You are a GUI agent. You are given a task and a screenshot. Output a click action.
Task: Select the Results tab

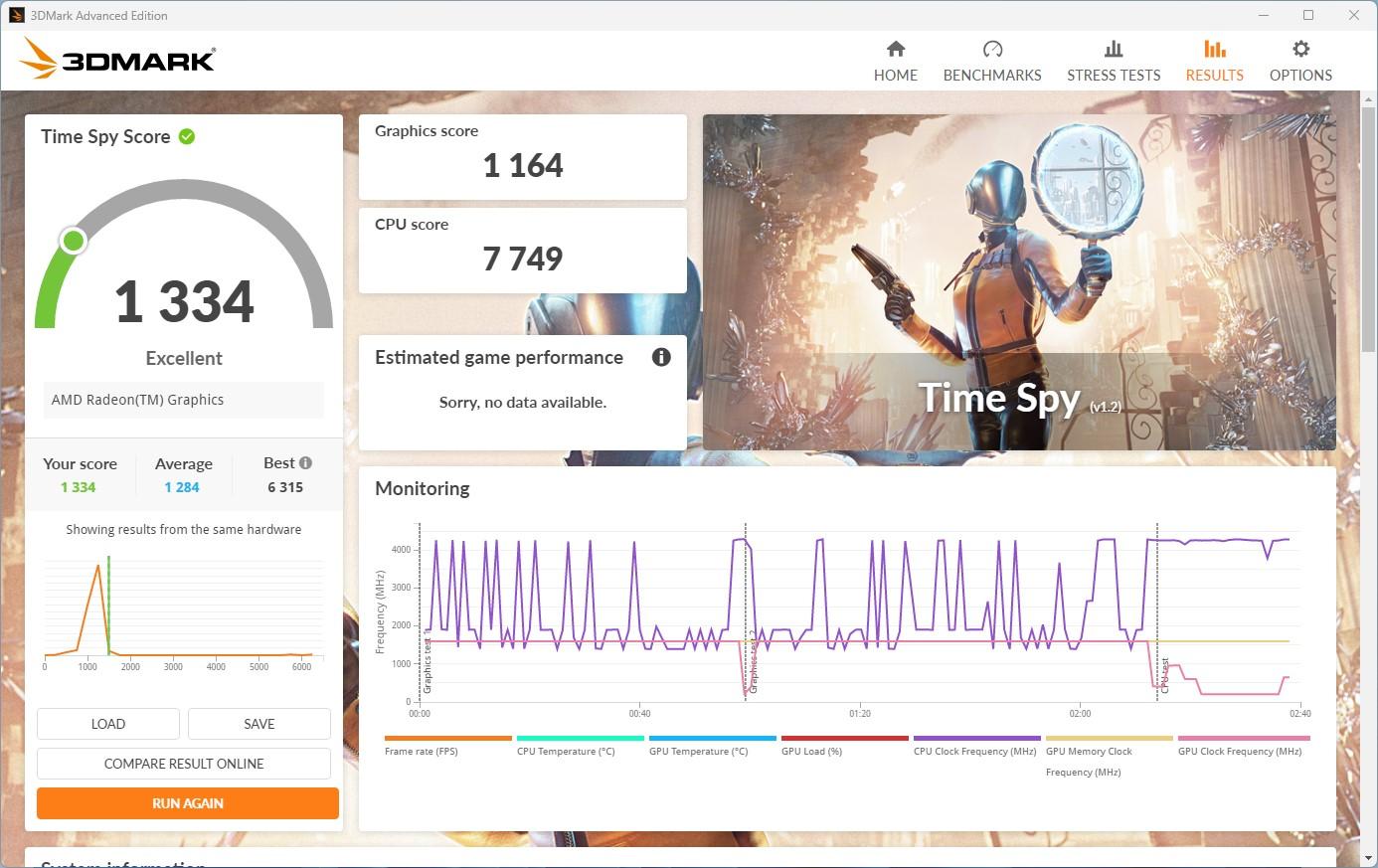tap(1214, 62)
